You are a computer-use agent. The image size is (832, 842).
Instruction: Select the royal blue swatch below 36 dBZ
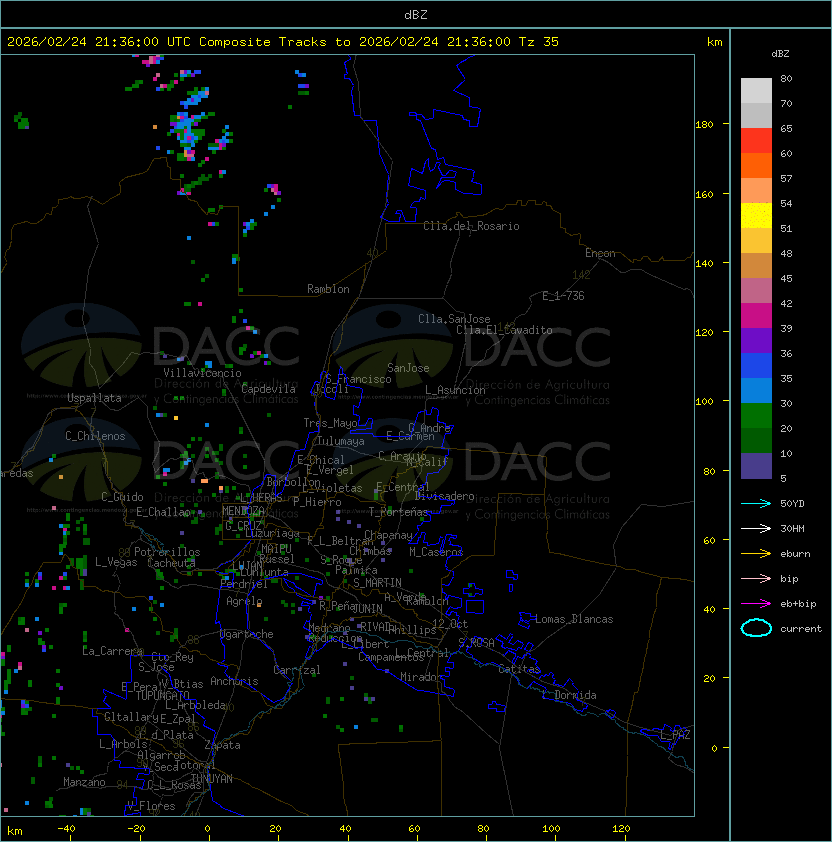(756, 366)
